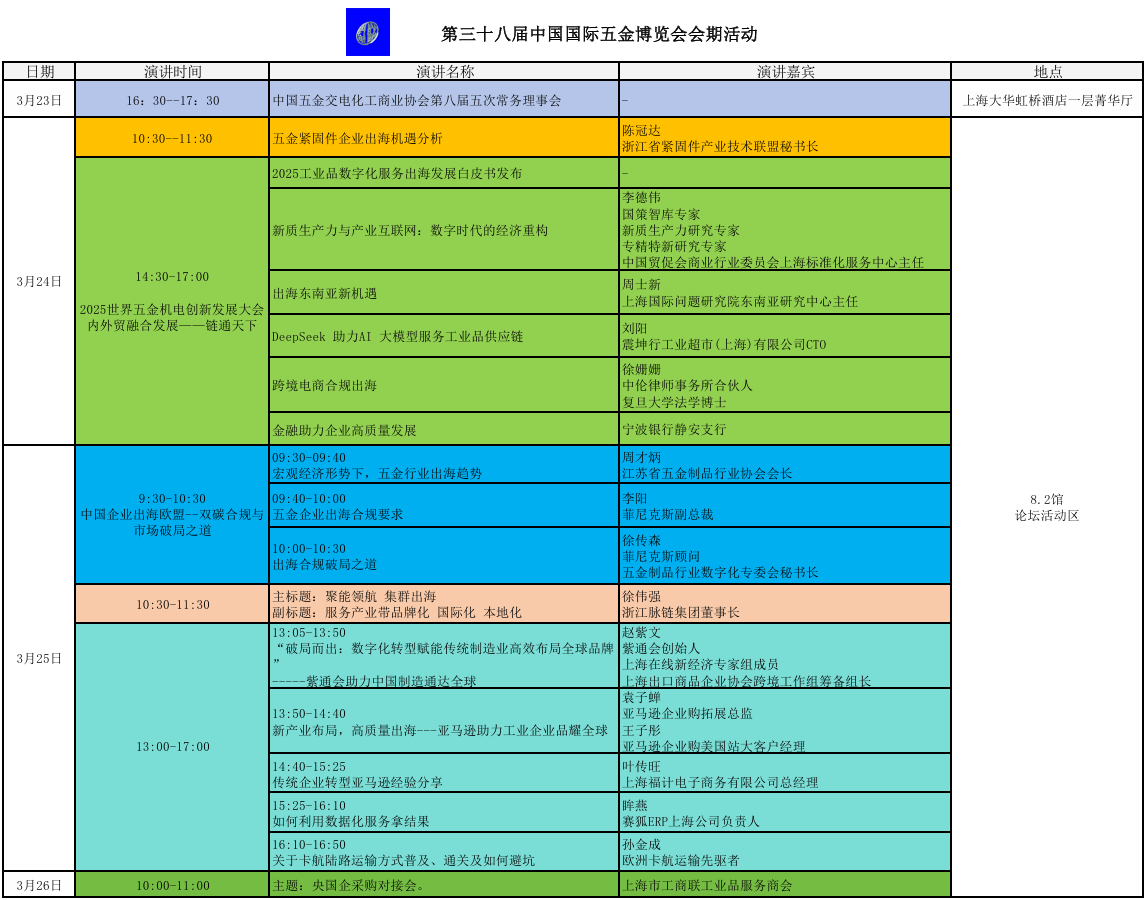Select the 徐伟强 浙江脉链集团董事长 cell

click(785, 604)
